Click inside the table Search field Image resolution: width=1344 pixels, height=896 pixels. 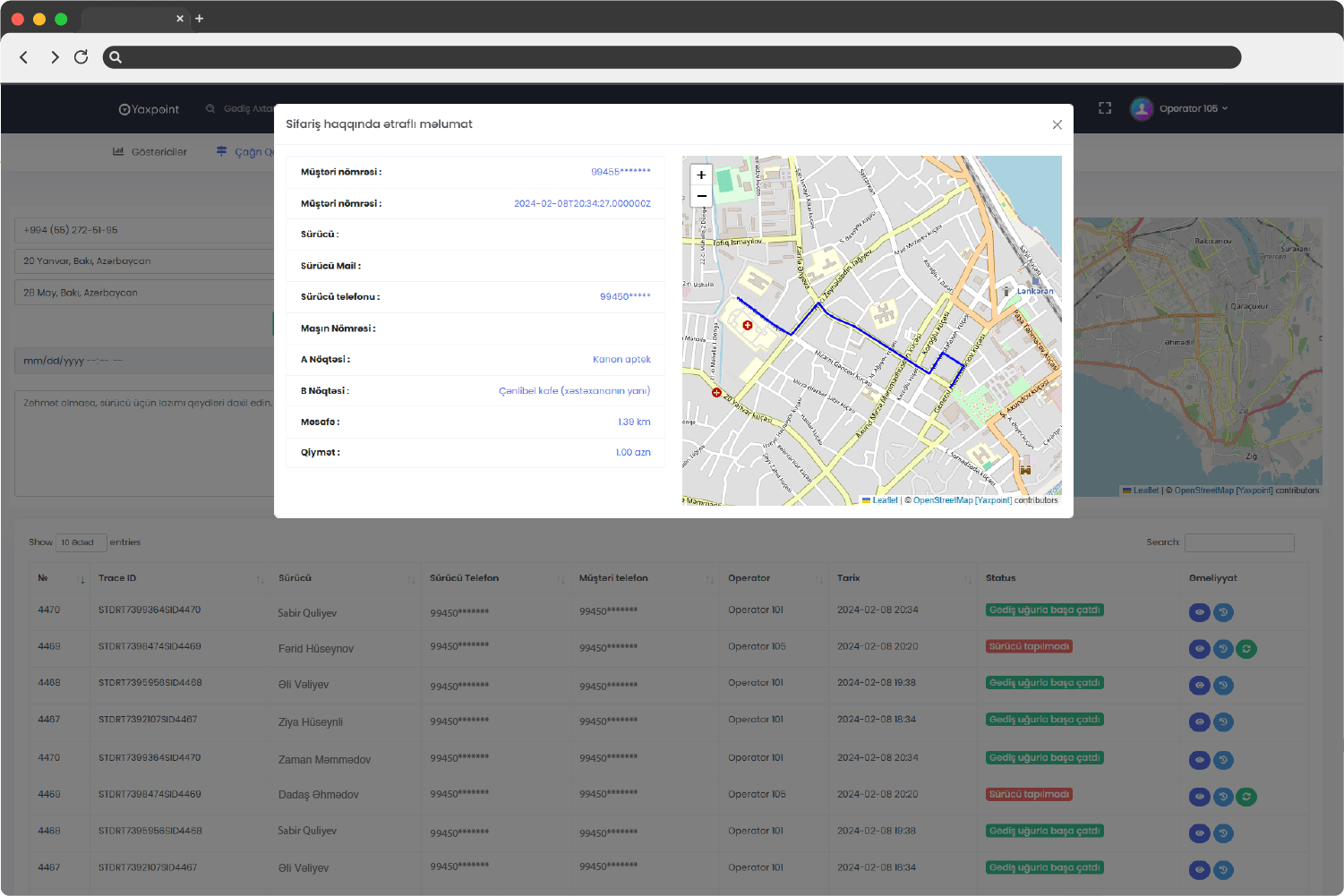(1239, 542)
